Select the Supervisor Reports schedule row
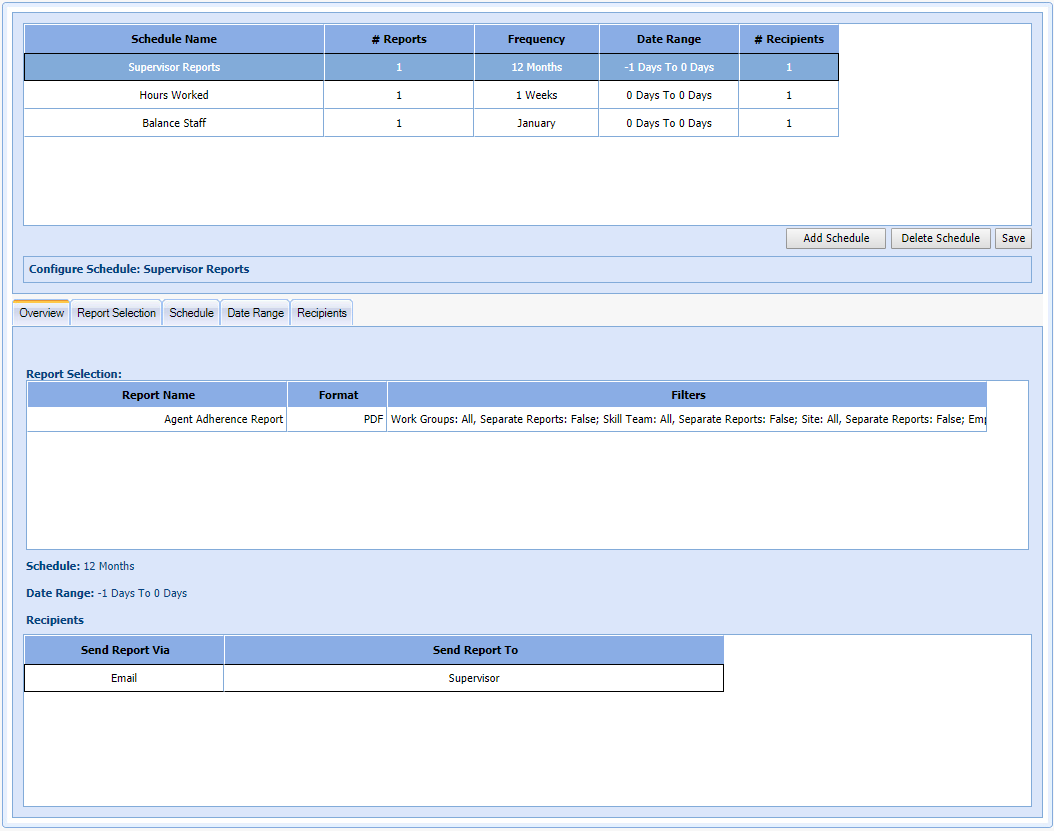Screen dimensions: 1054x831 point(174,67)
